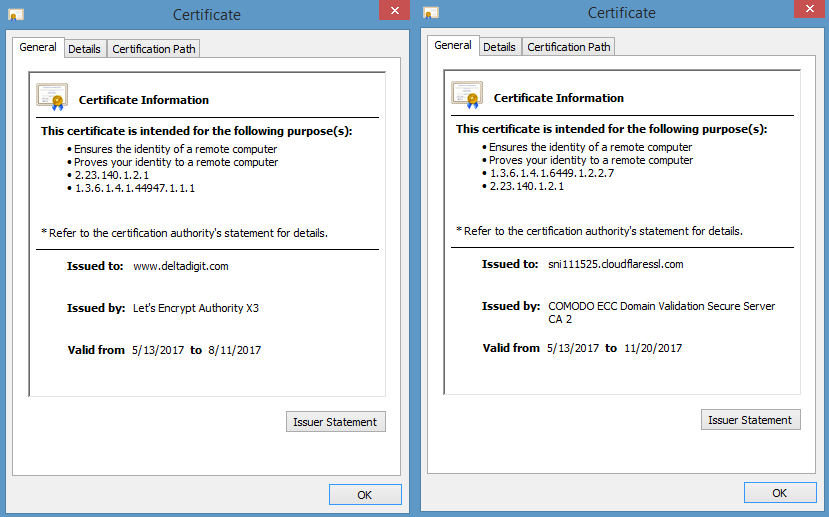The width and height of the screenshot is (829, 517).
Task: Click 'Refer to the certification authority's statement' note in left window
Action: (185, 233)
